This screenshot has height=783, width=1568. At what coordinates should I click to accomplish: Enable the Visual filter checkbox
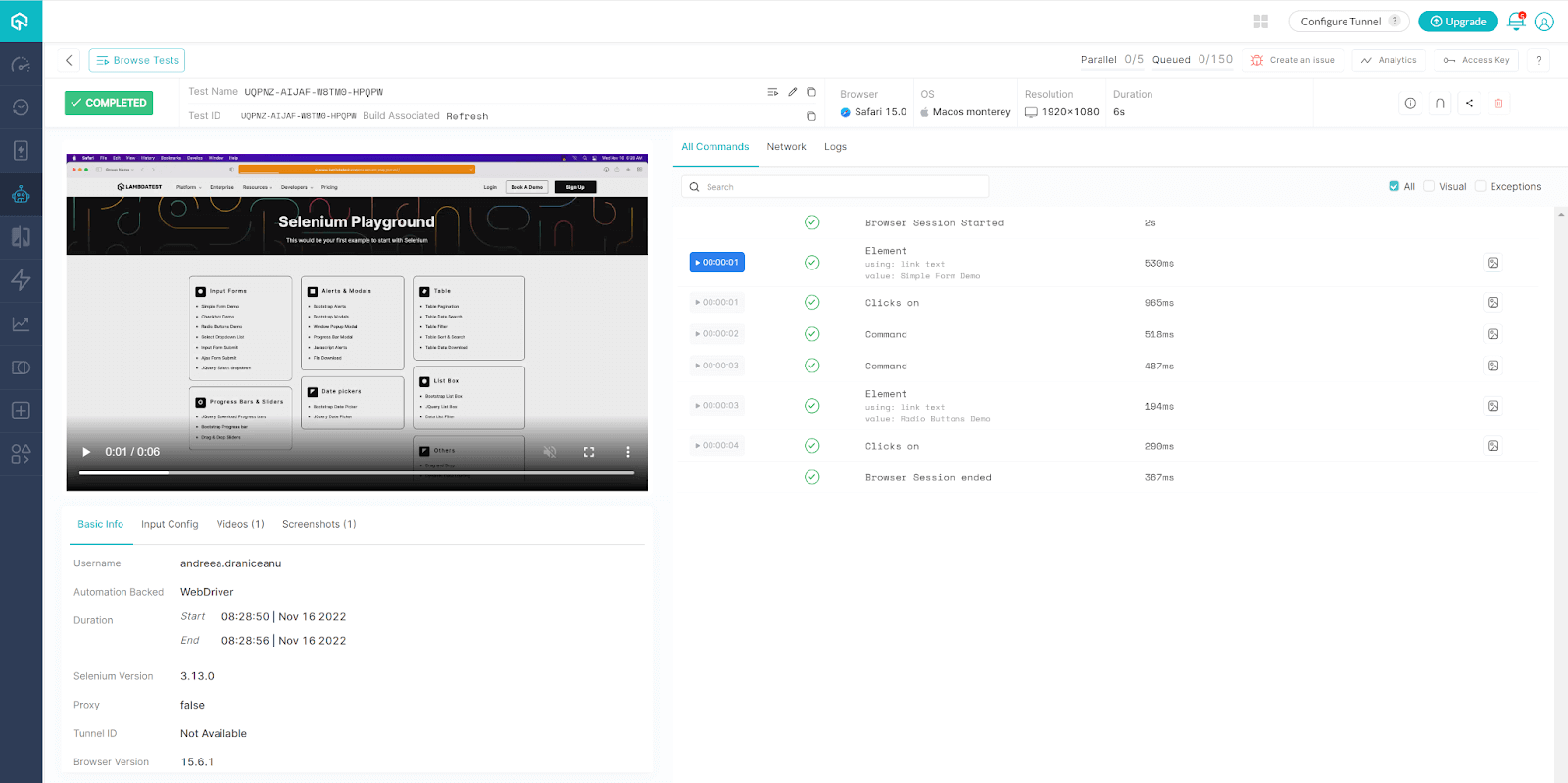(x=1429, y=186)
